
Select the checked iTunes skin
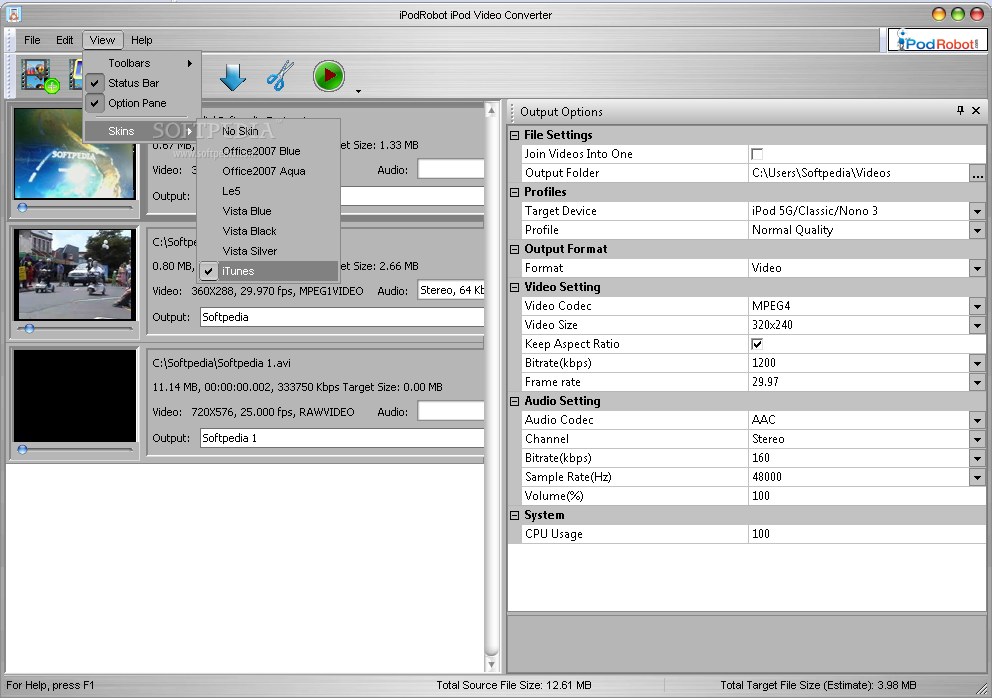(269, 271)
